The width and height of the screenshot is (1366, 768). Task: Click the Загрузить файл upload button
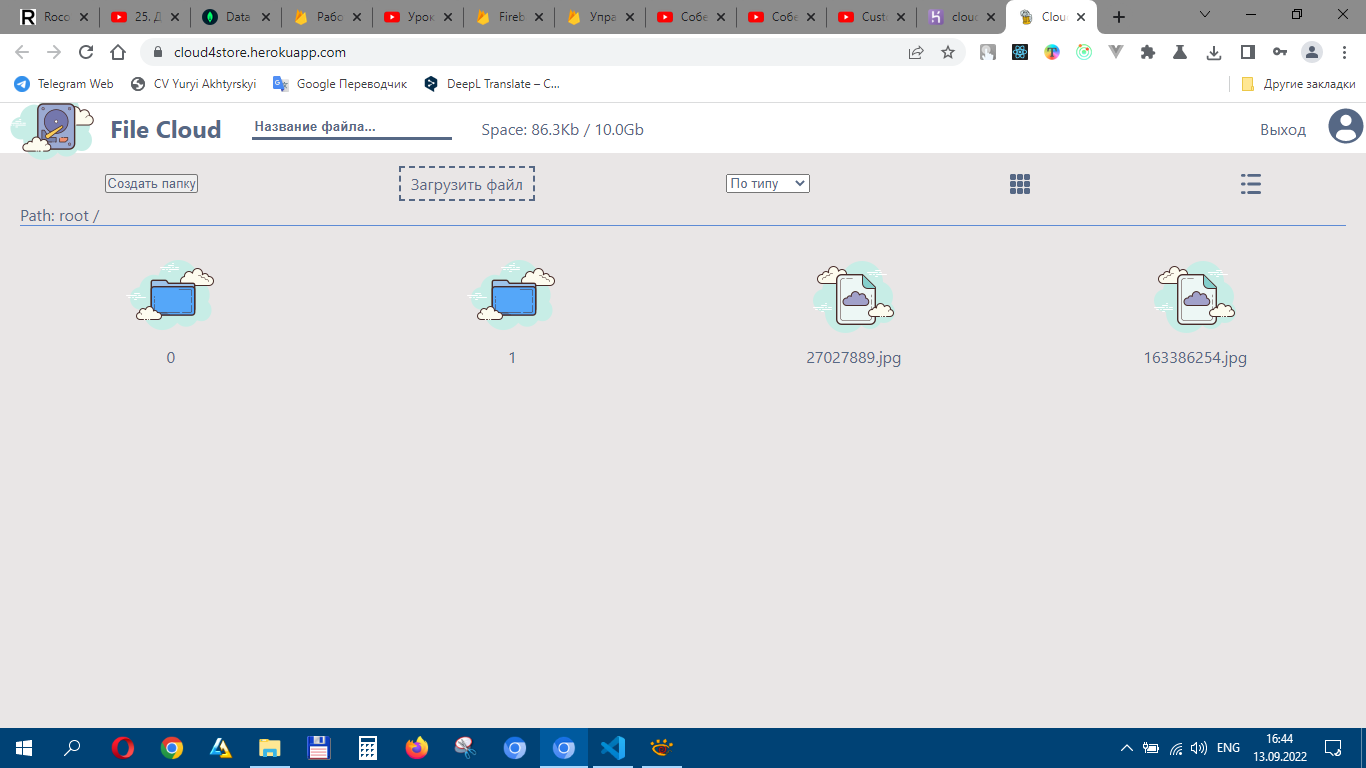coord(467,184)
